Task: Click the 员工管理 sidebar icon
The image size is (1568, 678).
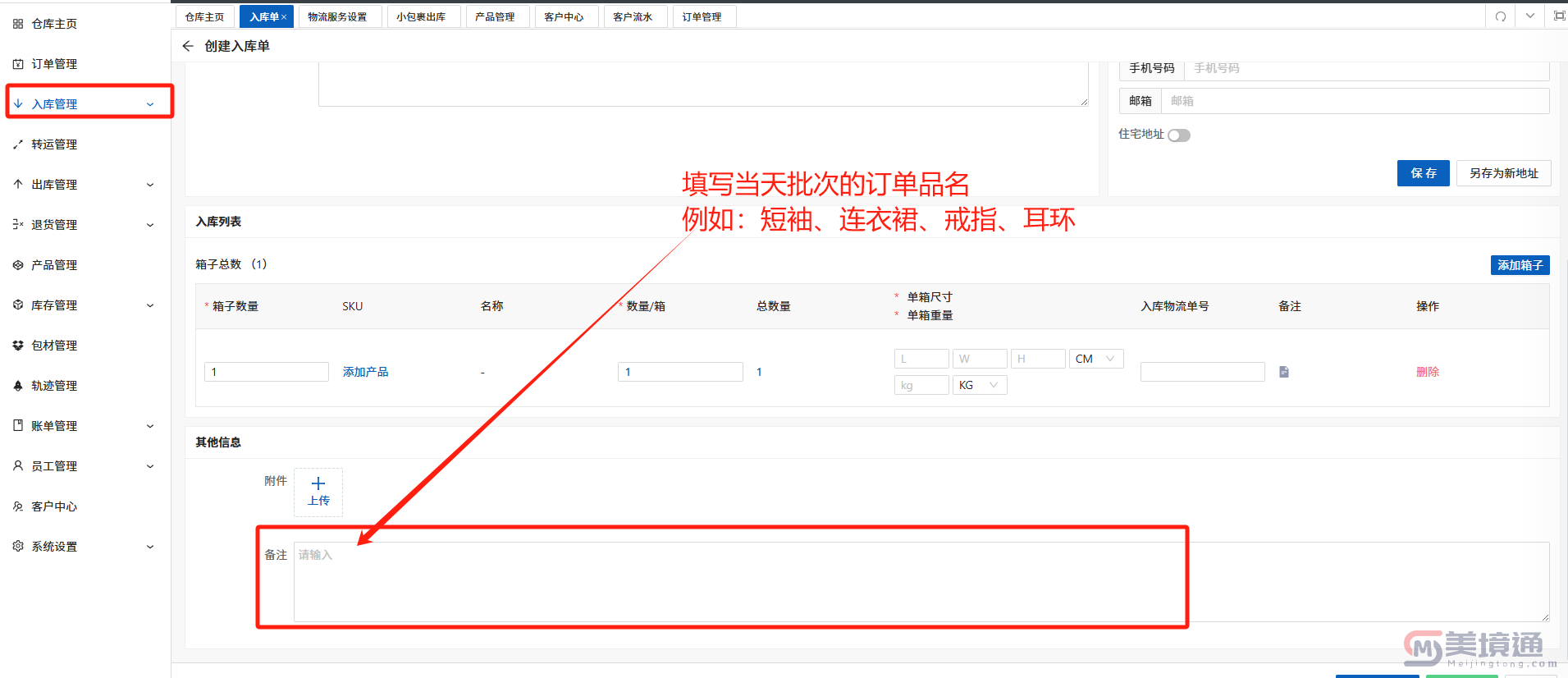Action: 18,466
